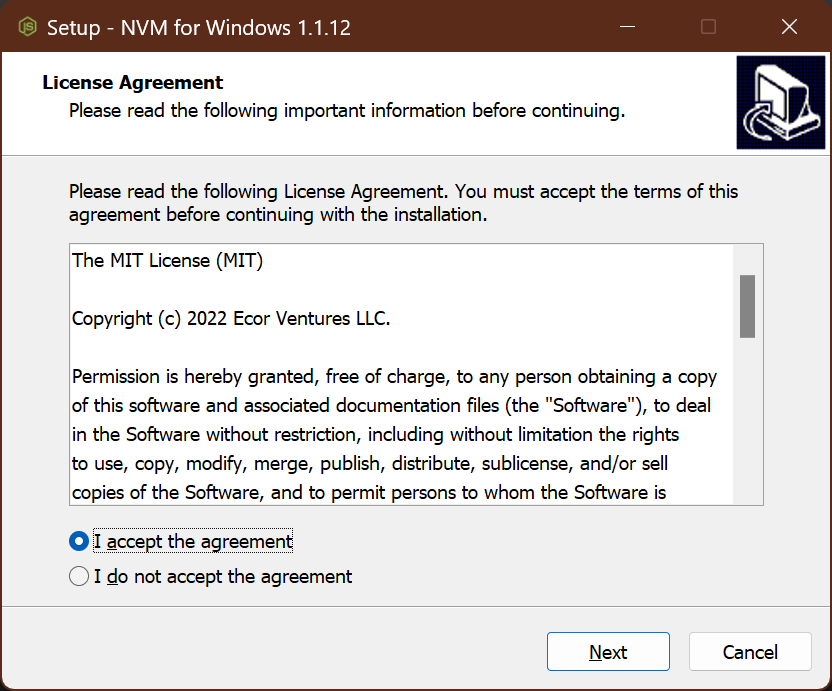The height and width of the screenshot is (691, 832).
Task: Click the "Setup - NVM for Windows 1.1.12" title text
Action: click(199, 27)
